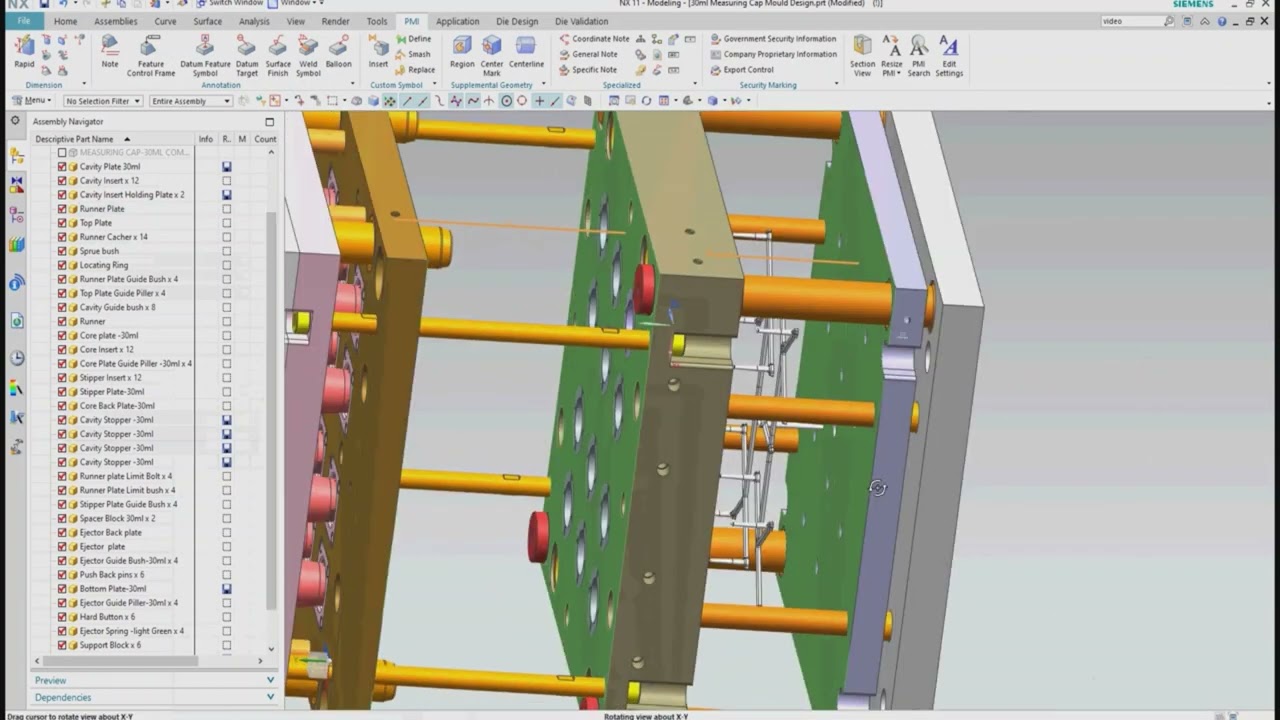Switch to the Assemblies tab
Screen dimensions: 1280x720
click(116, 21)
